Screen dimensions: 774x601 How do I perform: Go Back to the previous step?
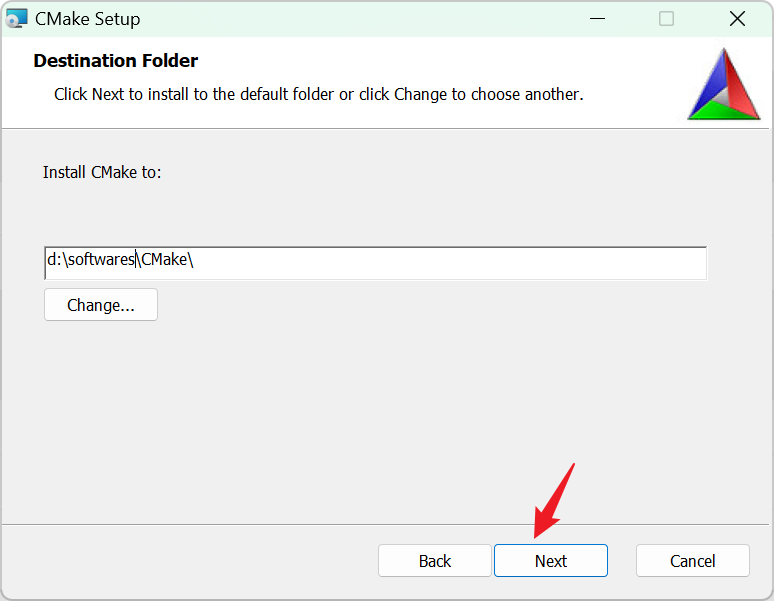click(x=434, y=561)
